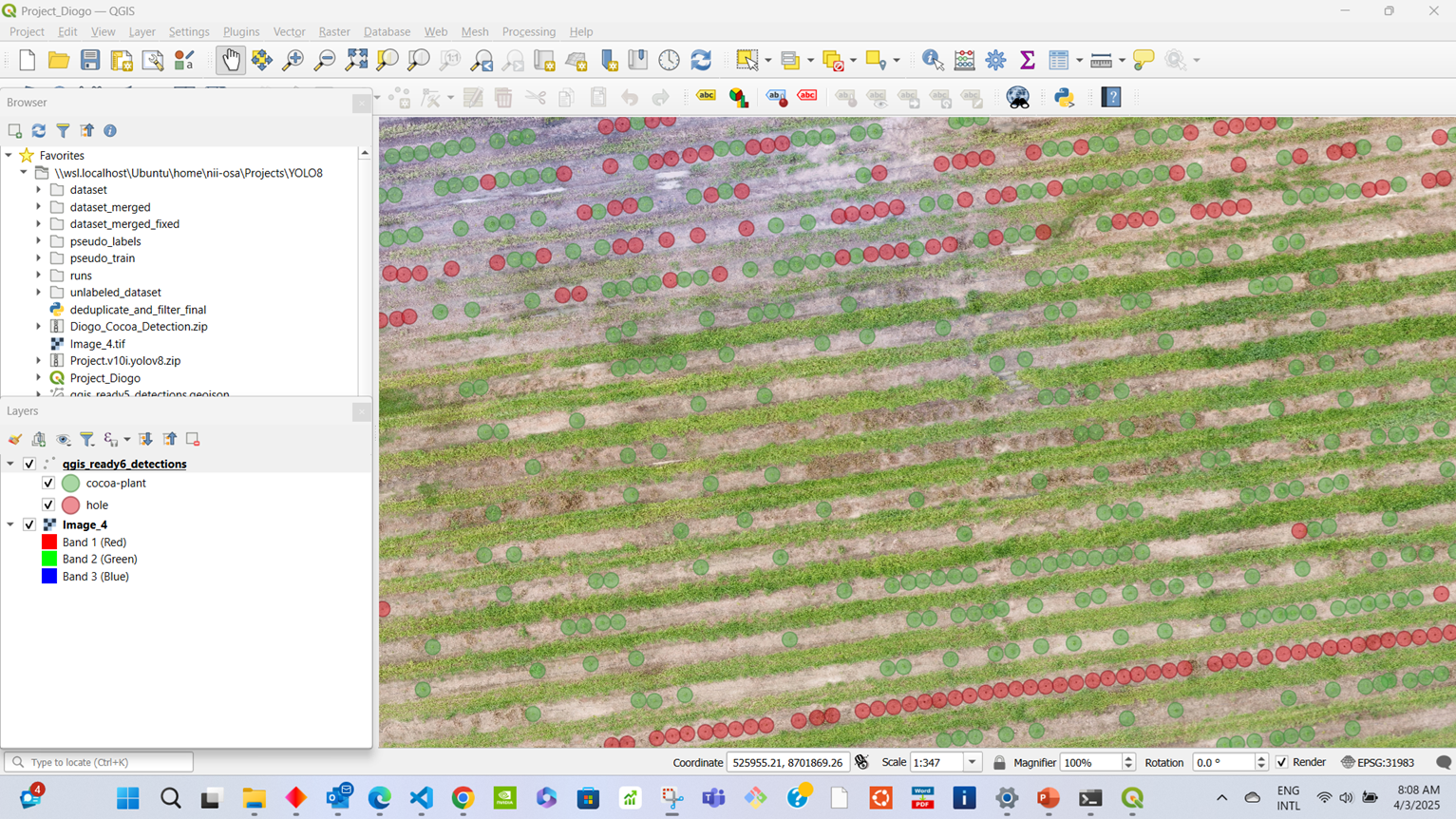
Task: Open the Plugins menu
Action: point(241,31)
